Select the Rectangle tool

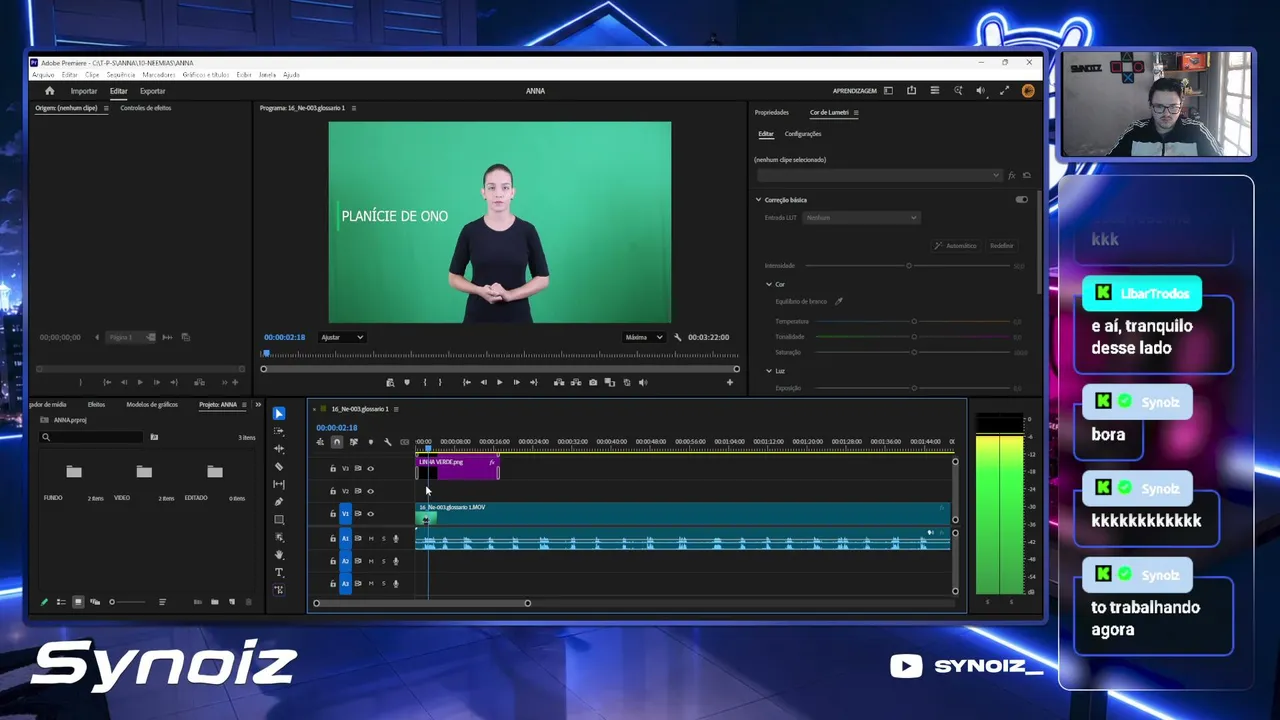click(279, 520)
